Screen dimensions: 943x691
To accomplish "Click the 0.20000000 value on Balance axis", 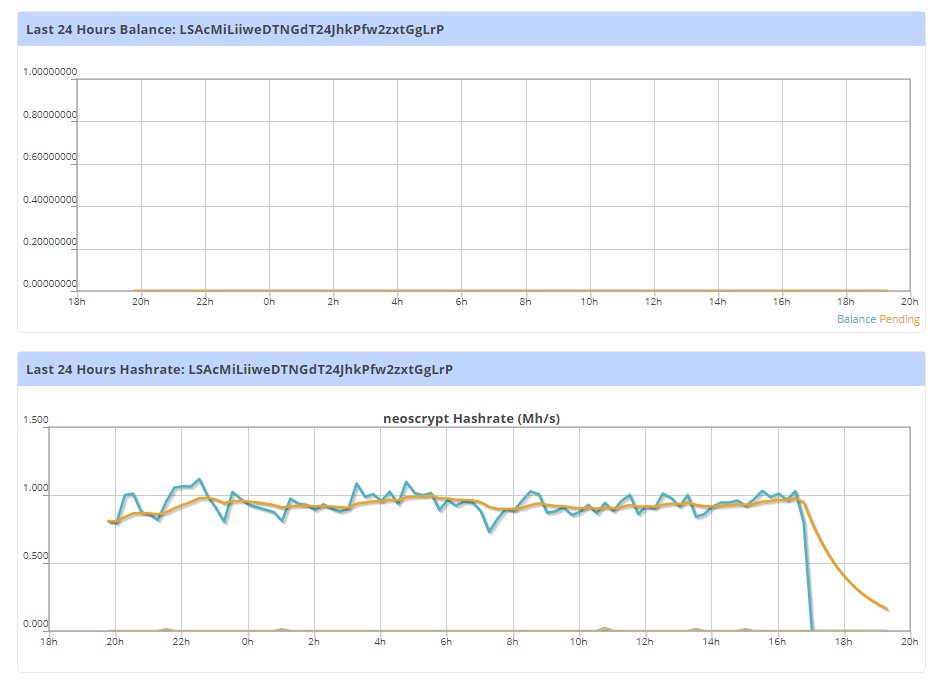I will pos(50,241).
